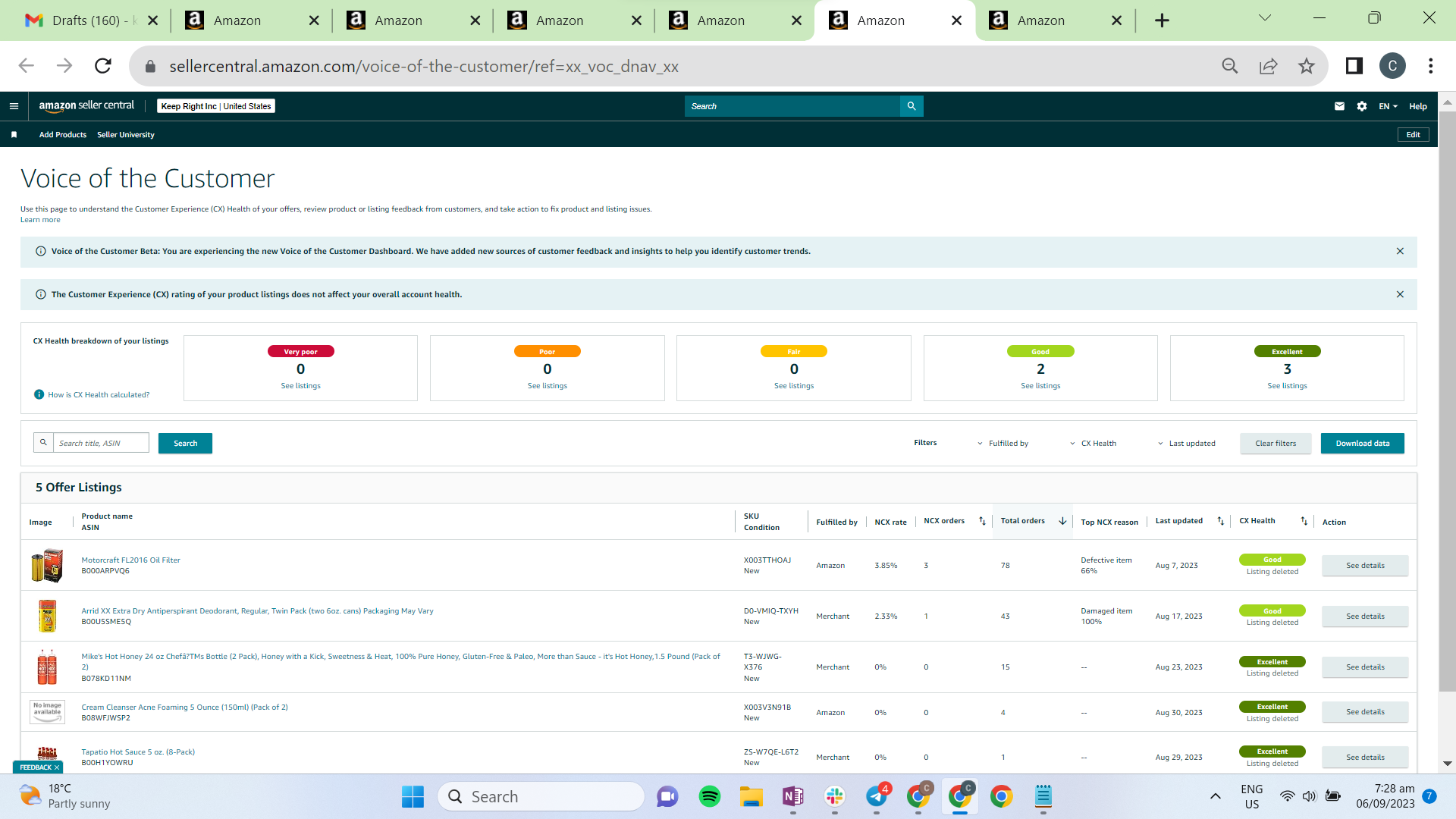
Task: Click the Edit button in the navigation bar
Action: click(x=1414, y=135)
